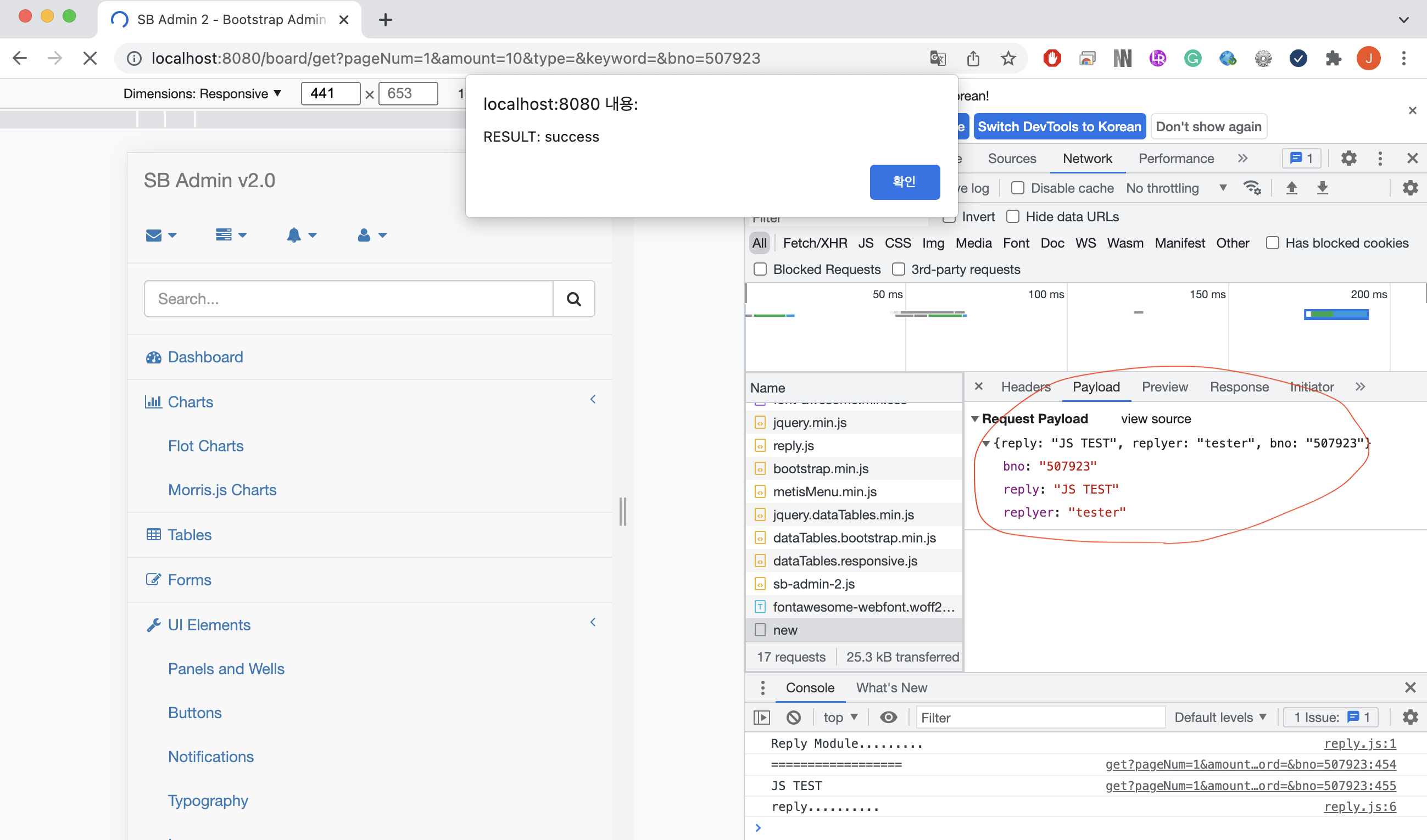Image resolution: width=1427 pixels, height=840 pixels.
Task: Open the Network settings gear icon
Action: pos(1410,188)
